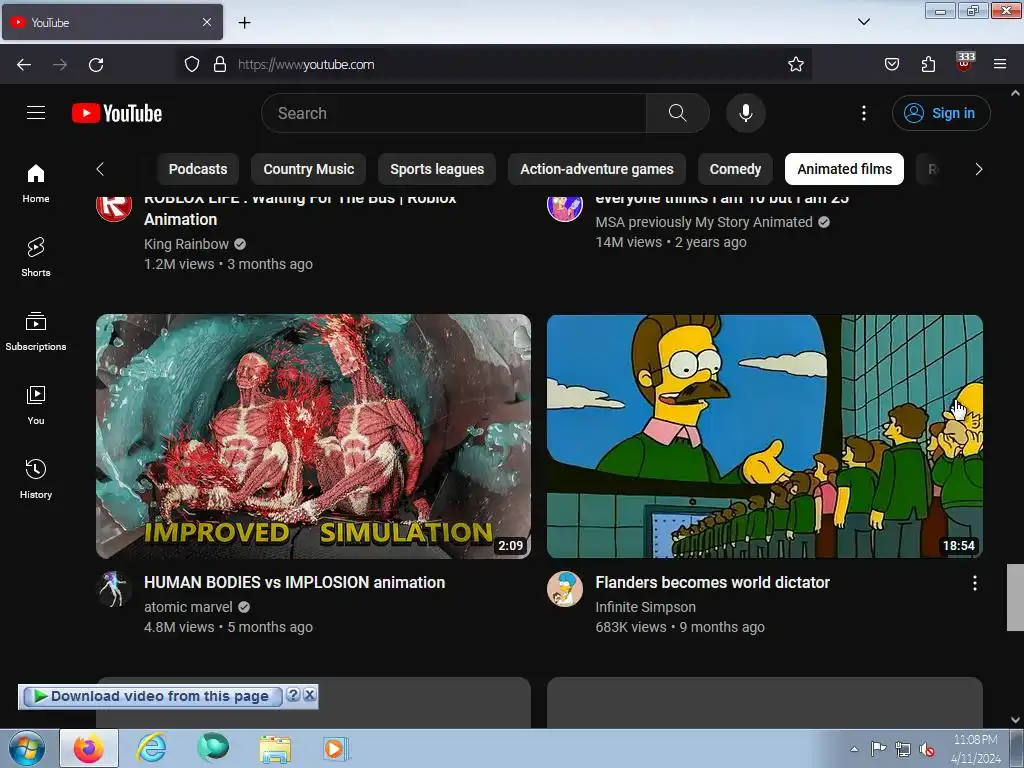List all tabs dropdown arrow
1024x768 pixels.
coord(863,22)
